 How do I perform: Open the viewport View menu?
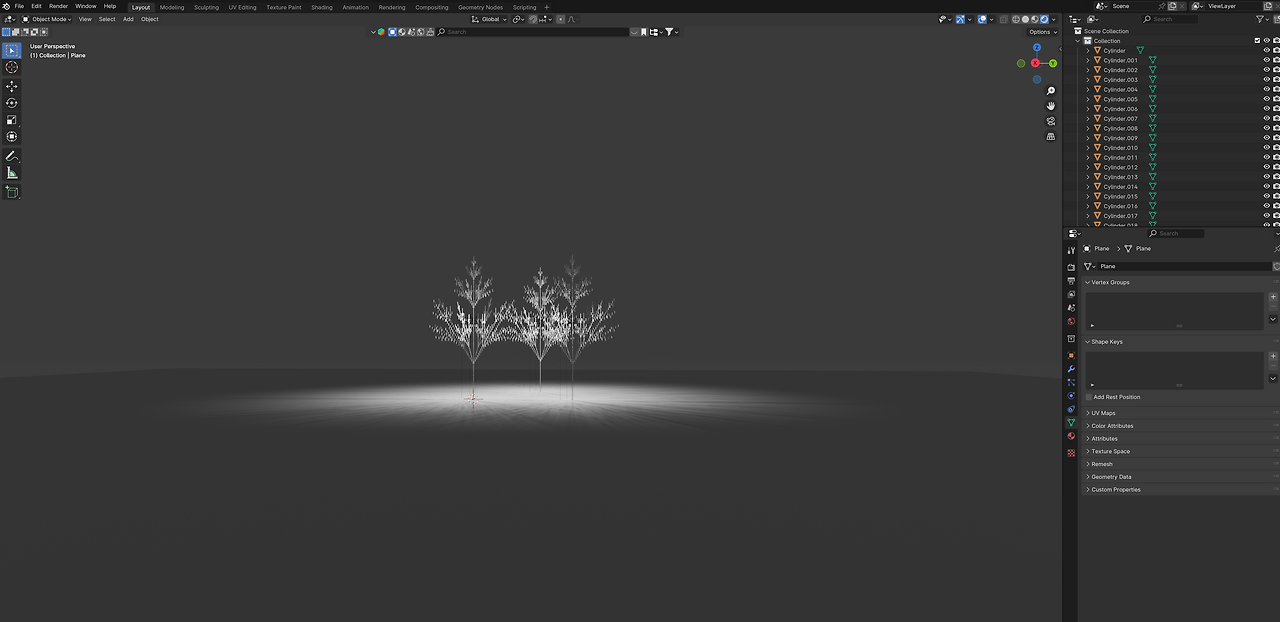(x=85, y=19)
